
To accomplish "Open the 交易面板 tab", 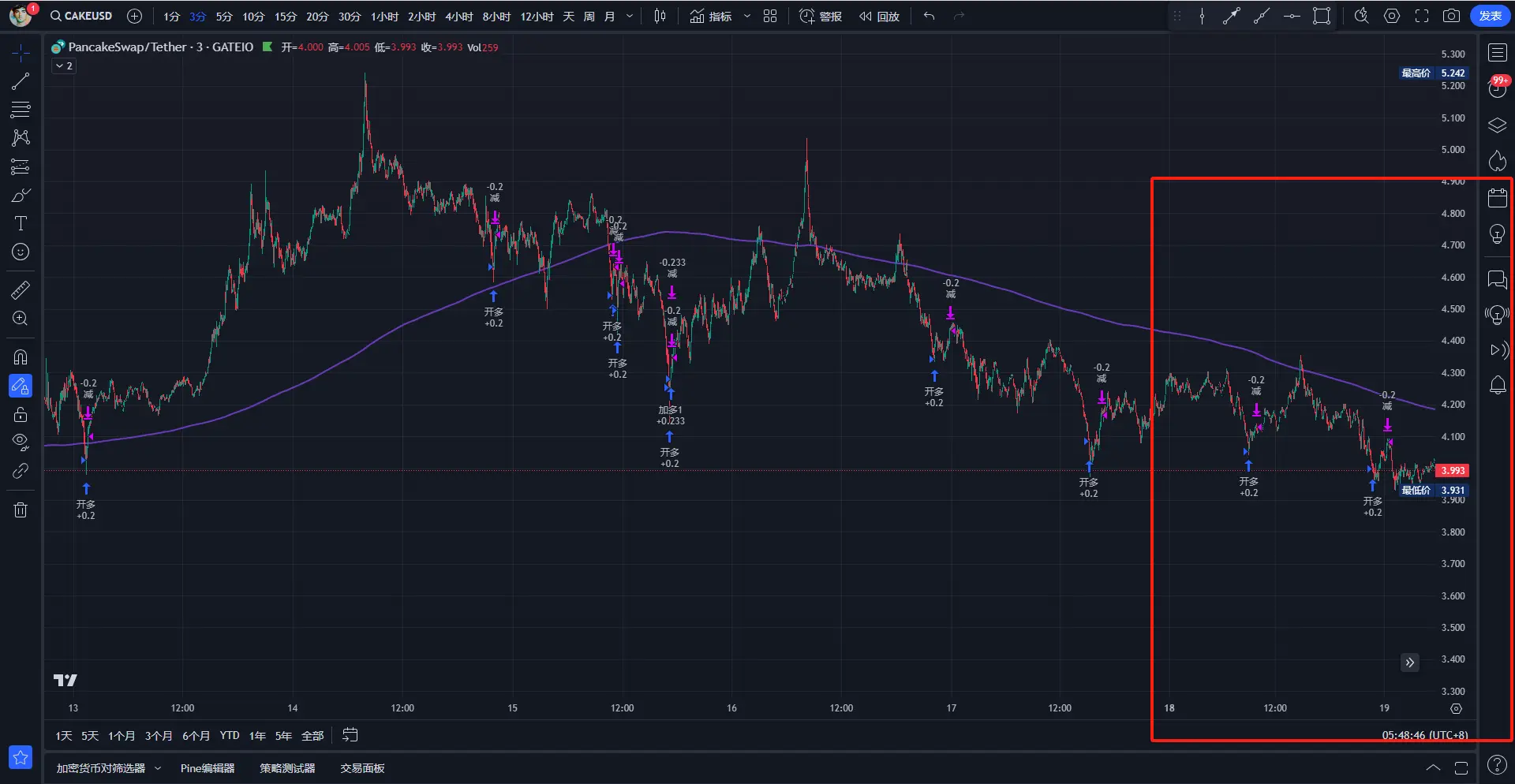I will [362, 768].
